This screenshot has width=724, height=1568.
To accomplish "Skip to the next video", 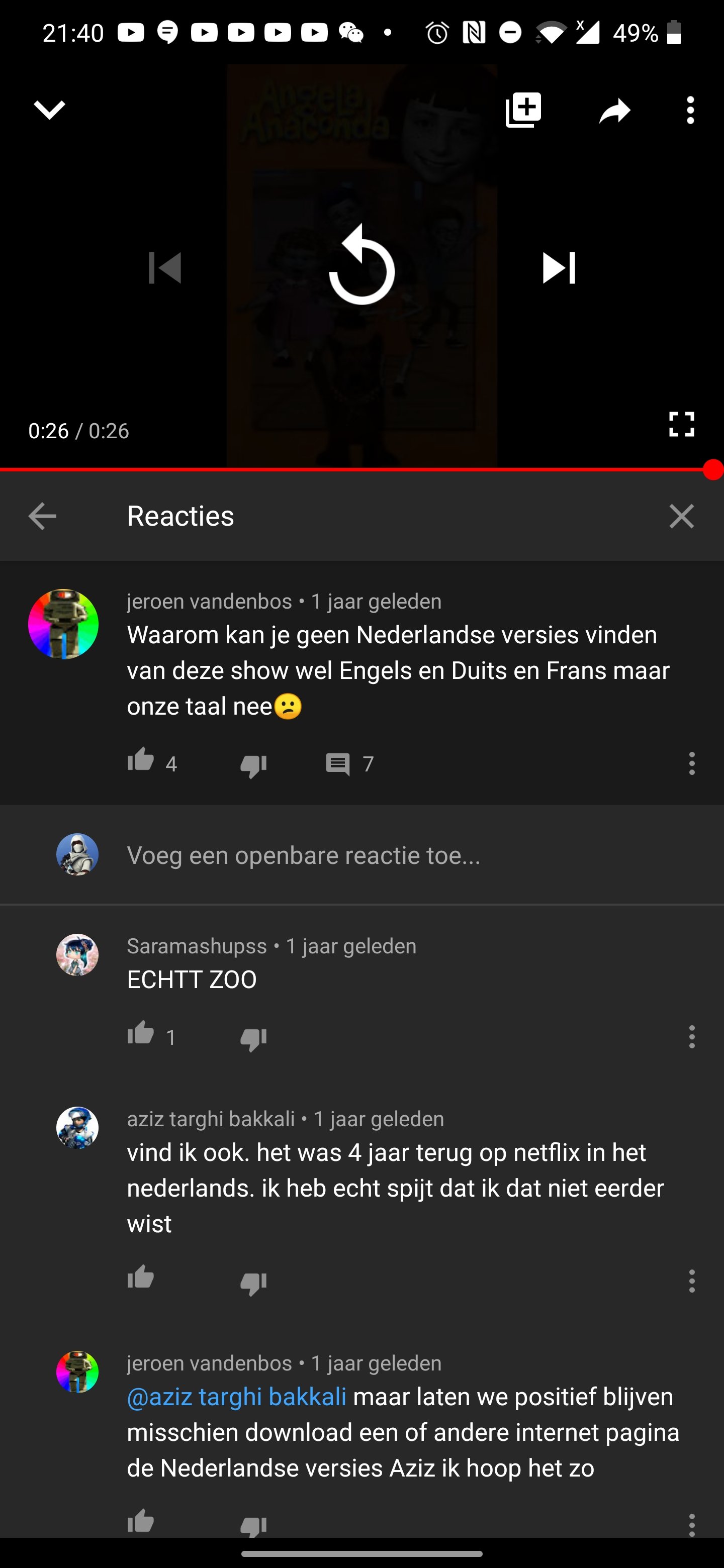I will (559, 268).
